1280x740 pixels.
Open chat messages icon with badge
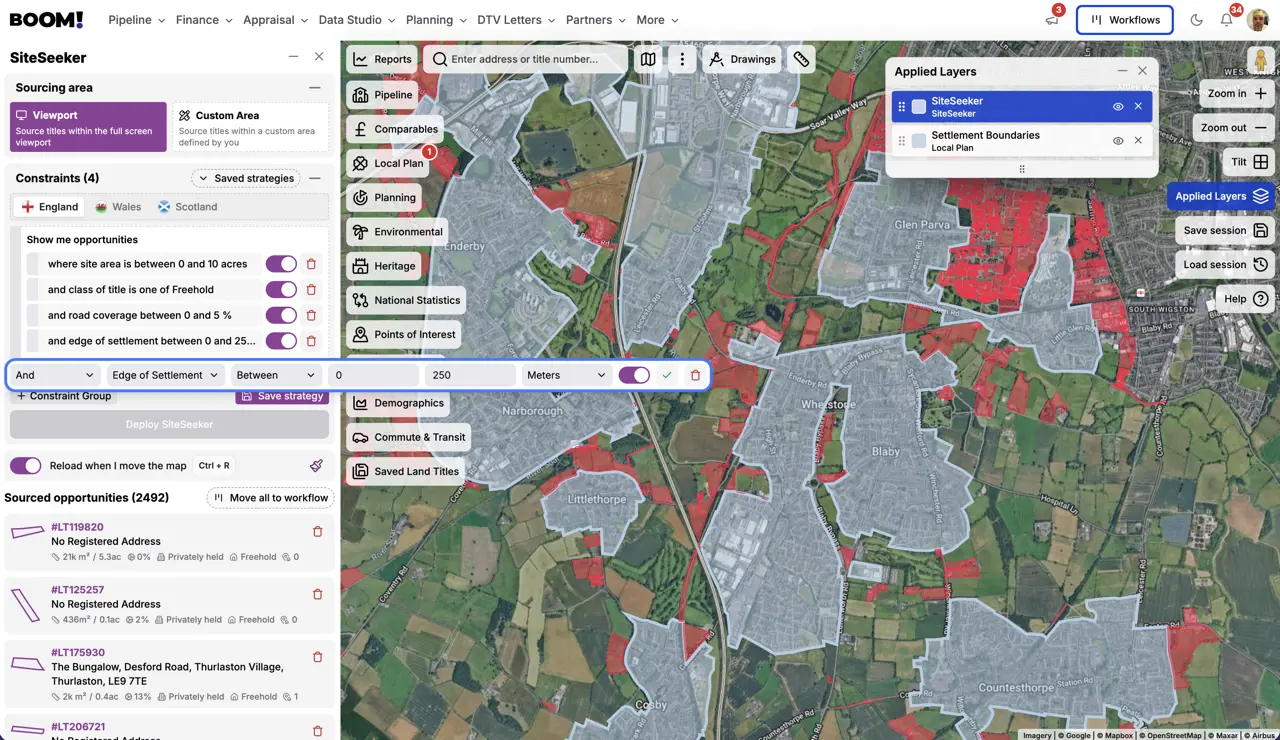pos(1051,20)
